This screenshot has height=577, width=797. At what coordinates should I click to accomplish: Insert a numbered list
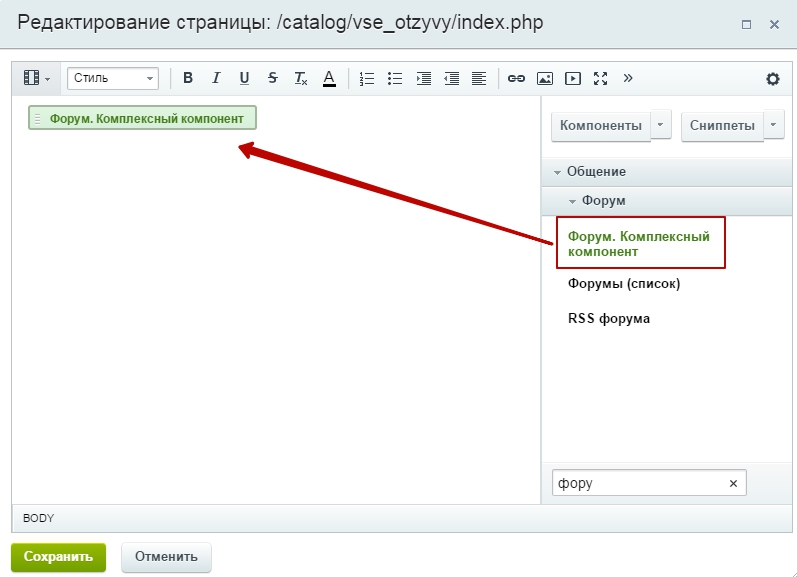[x=367, y=78]
